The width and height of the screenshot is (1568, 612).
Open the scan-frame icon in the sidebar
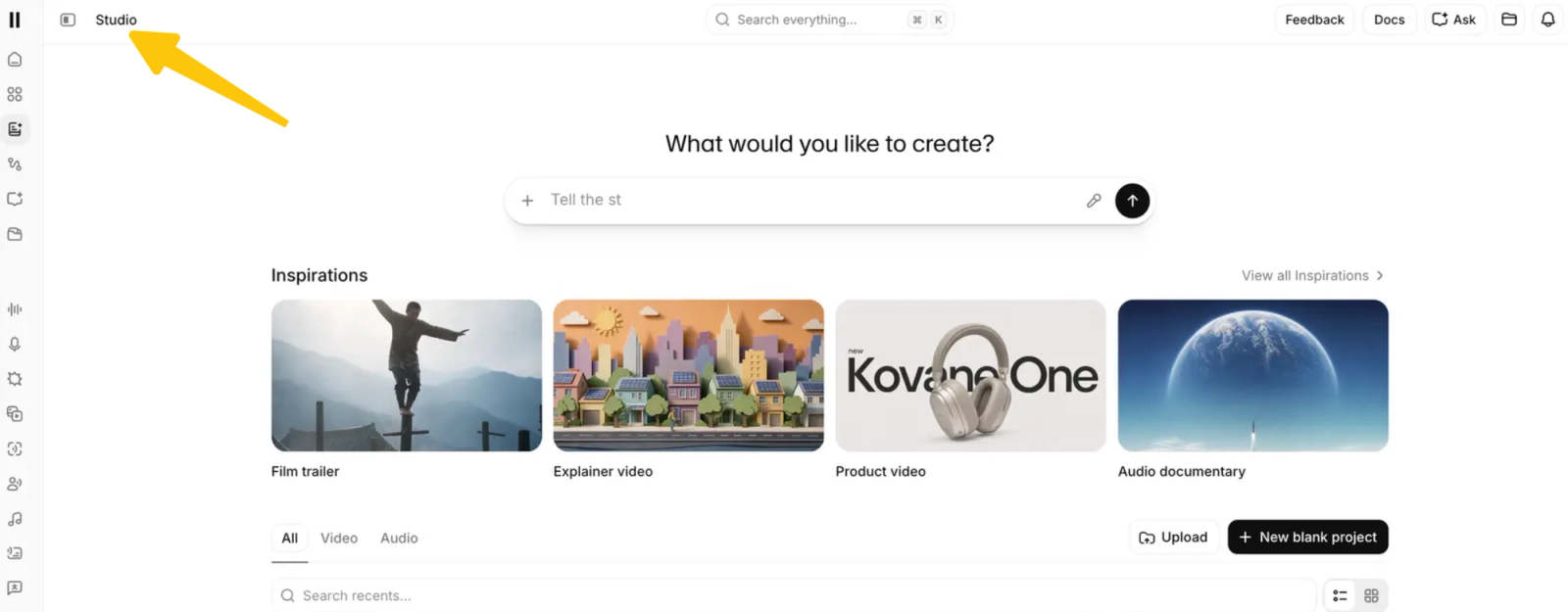tap(15, 448)
